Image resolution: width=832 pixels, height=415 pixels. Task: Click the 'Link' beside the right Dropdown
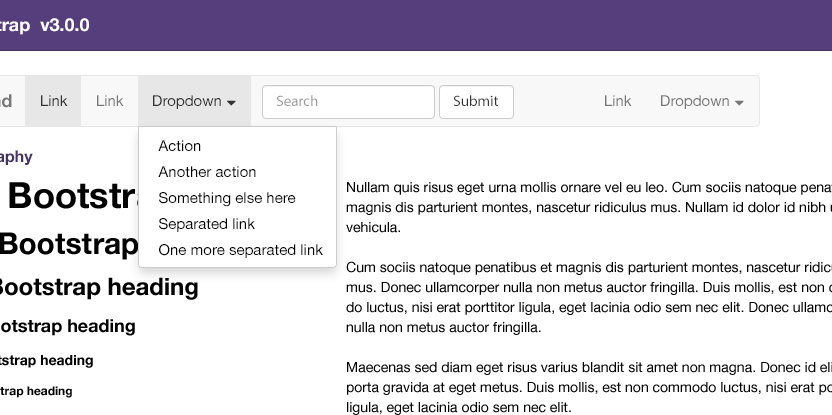click(x=617, y=101)
